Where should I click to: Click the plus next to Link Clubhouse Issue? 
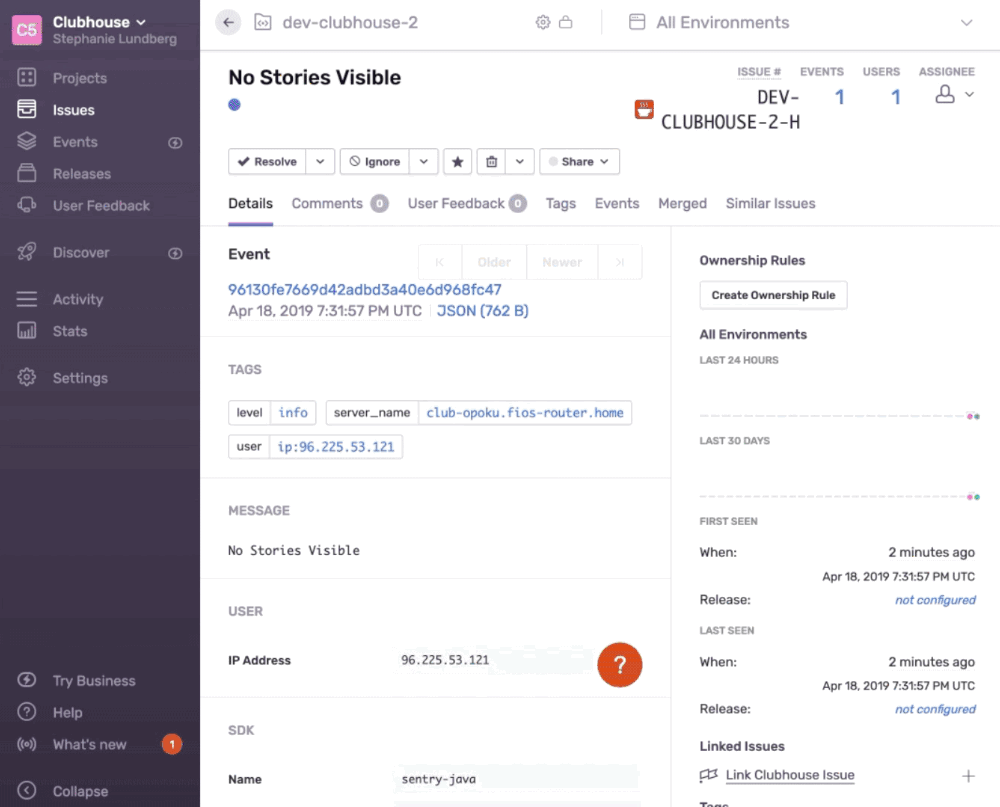click(967, 776)
